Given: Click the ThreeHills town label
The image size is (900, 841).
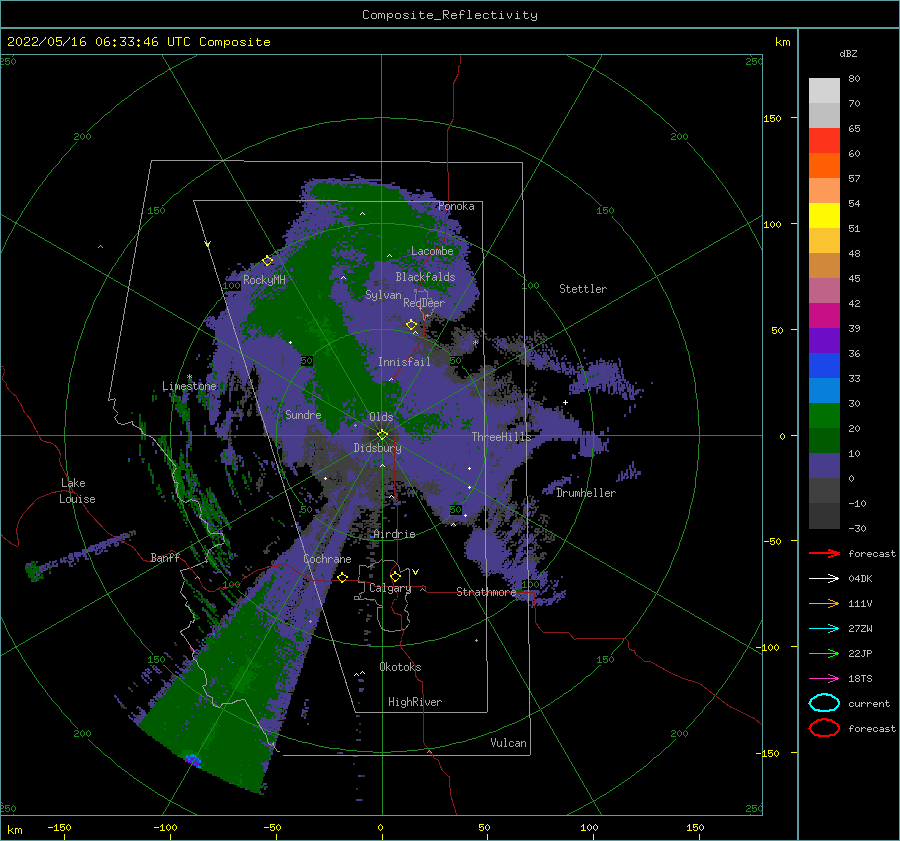Looking at the screenshot, I should 501,437.
